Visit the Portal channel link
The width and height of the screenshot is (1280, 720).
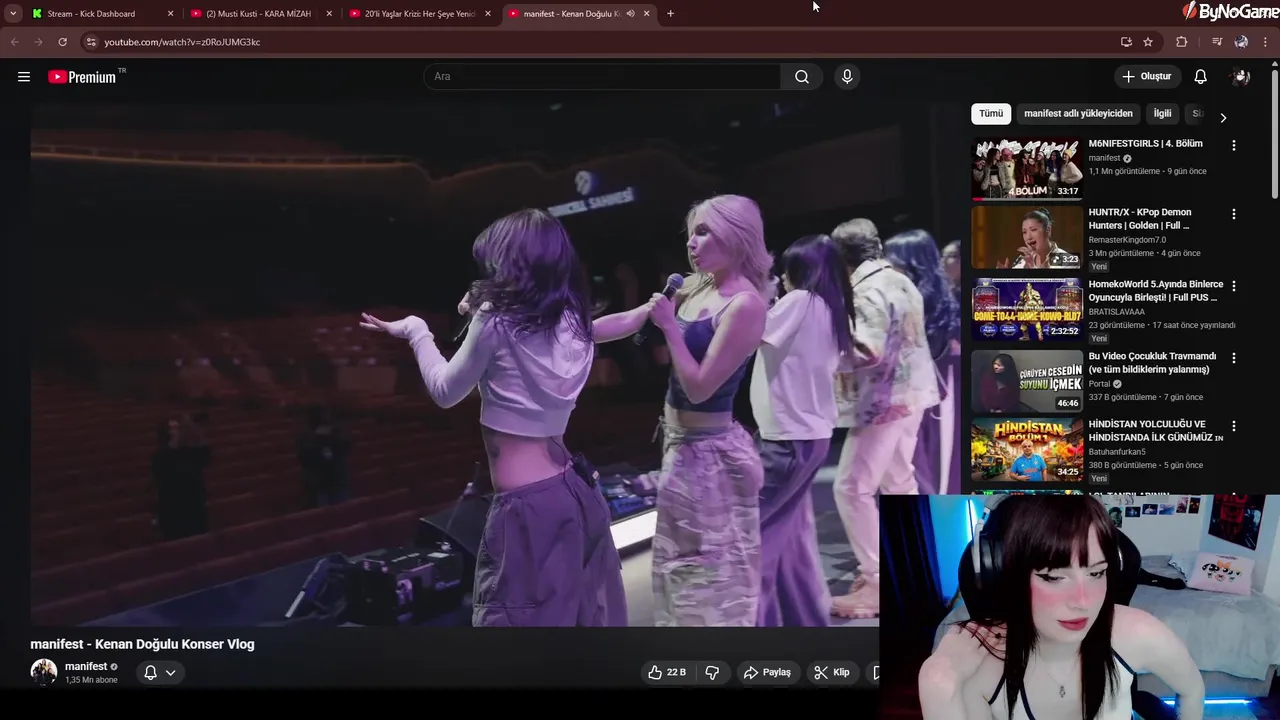(x=1099, y=384)
